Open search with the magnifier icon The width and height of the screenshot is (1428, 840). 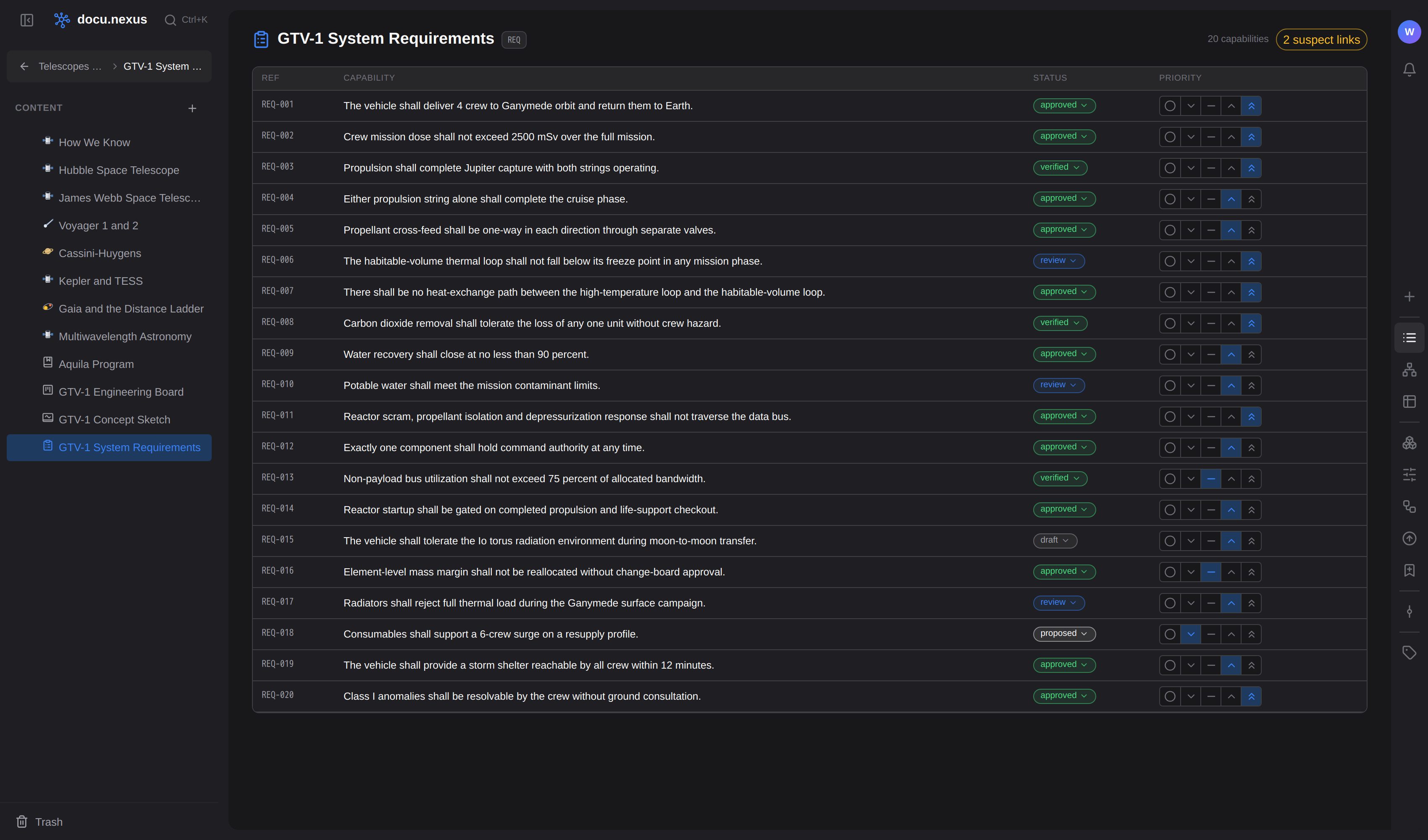(x=170, y=20)
